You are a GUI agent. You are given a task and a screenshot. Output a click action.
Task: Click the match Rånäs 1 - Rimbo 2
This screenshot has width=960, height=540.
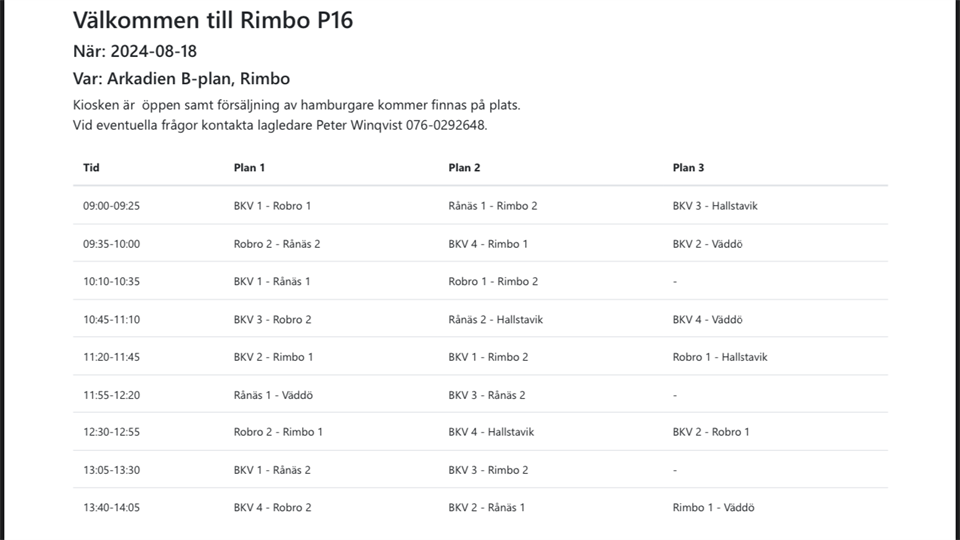click(492, 206)
